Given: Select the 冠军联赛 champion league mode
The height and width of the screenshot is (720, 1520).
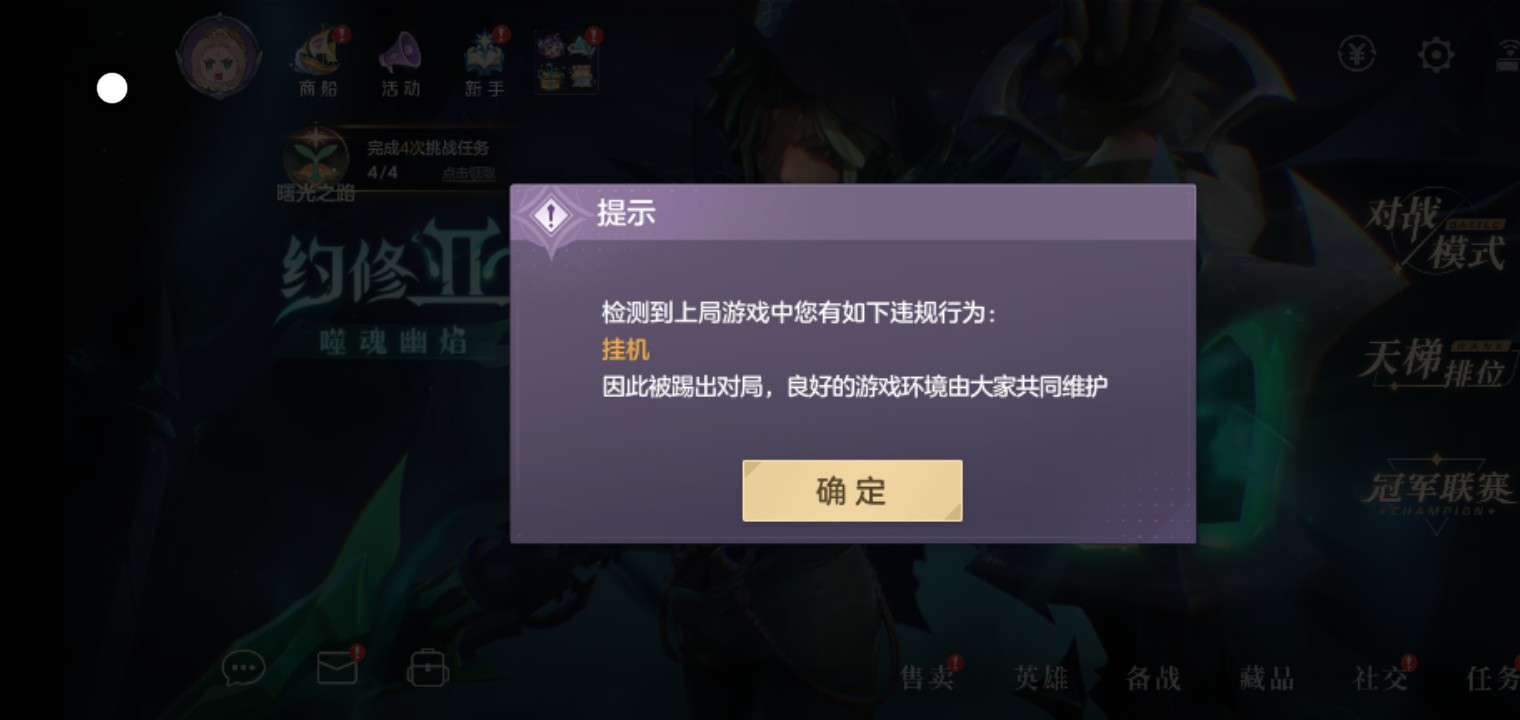Looking at the screenshot, I should pos(1436,490).
